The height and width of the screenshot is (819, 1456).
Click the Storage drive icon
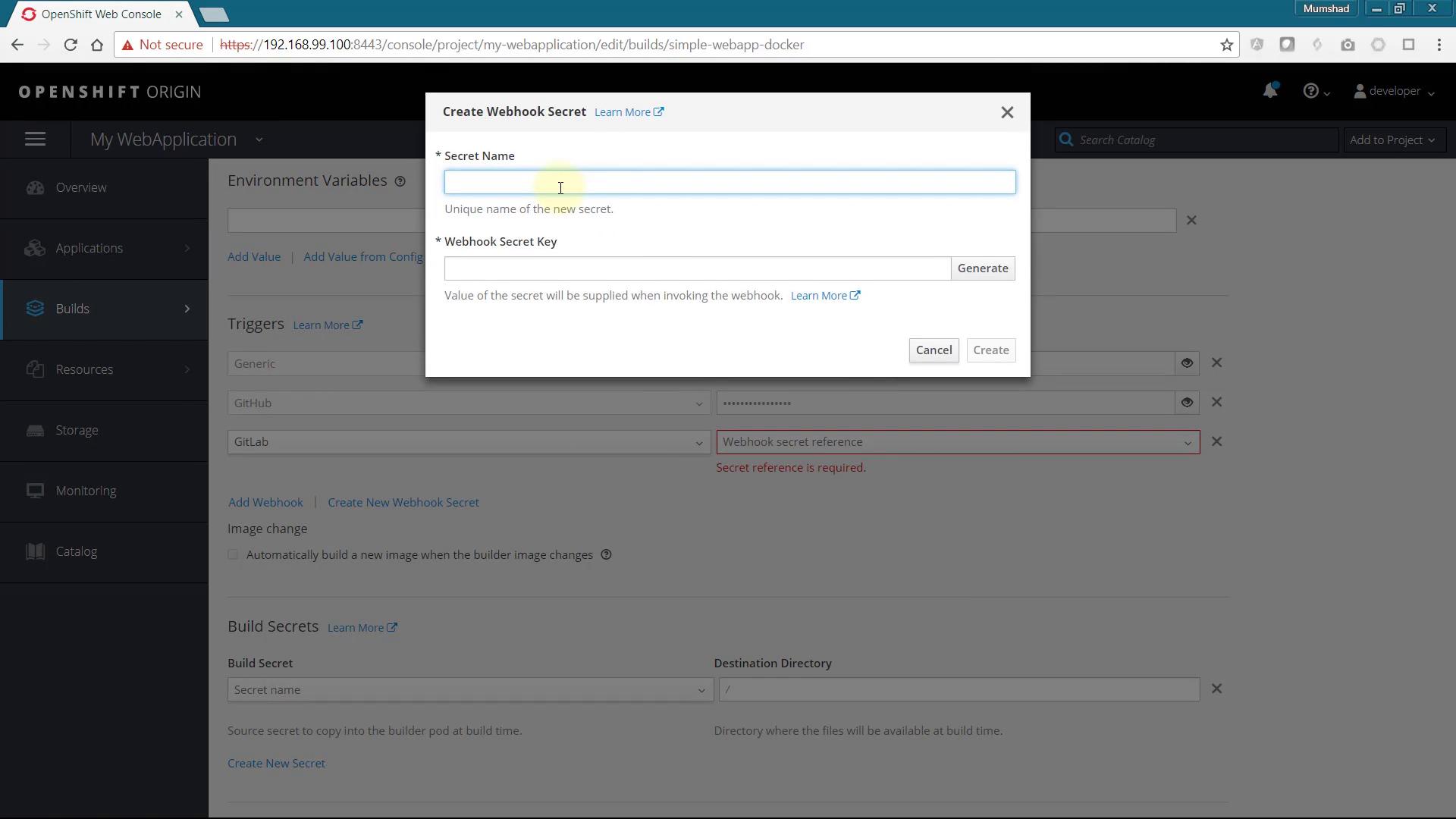click(x=35, y=431)
